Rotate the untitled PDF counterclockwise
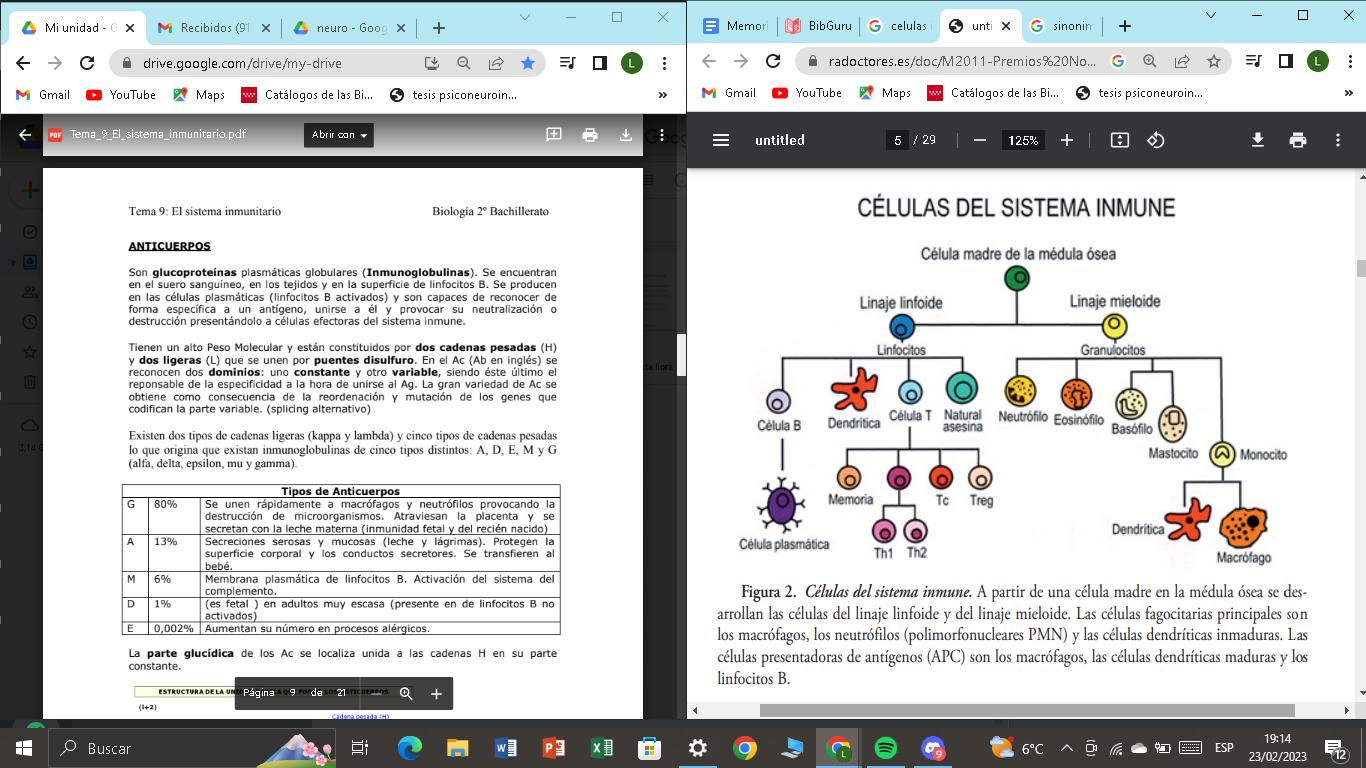Viewport: 1366px width, 768px height. coord(1156,140)
